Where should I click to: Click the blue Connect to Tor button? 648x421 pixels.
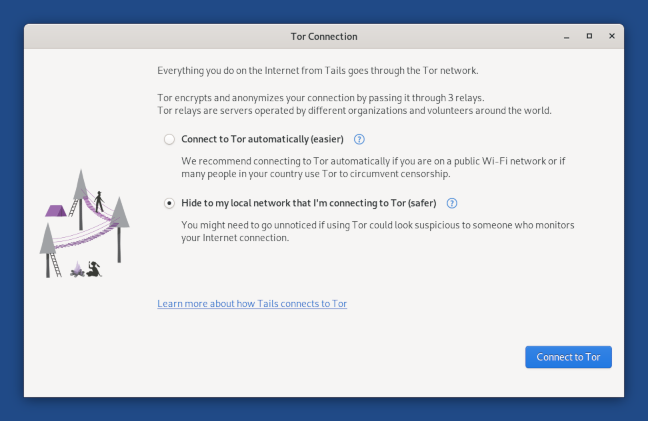(568, 357)
